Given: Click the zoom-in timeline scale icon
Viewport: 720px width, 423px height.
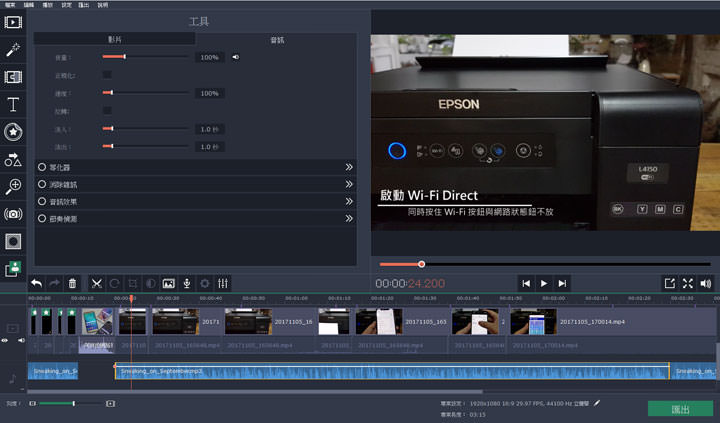Looking at the screenshot, I should click(110, 403).
